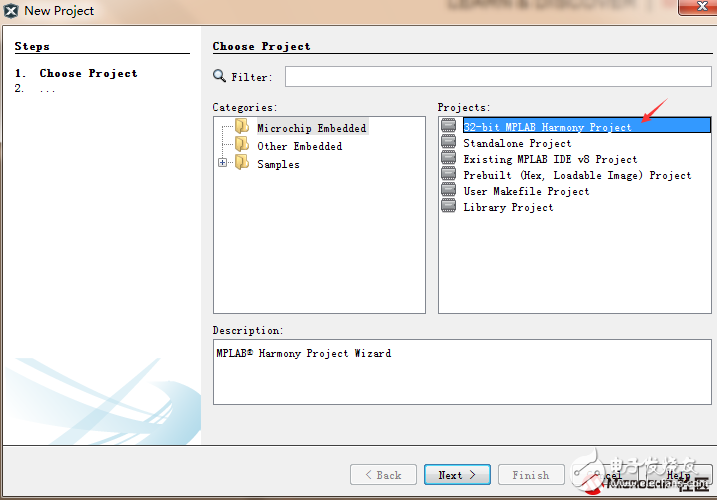The image size is (717, 500).
Task: Click the Next button
Action: click(x=457, y=475)
